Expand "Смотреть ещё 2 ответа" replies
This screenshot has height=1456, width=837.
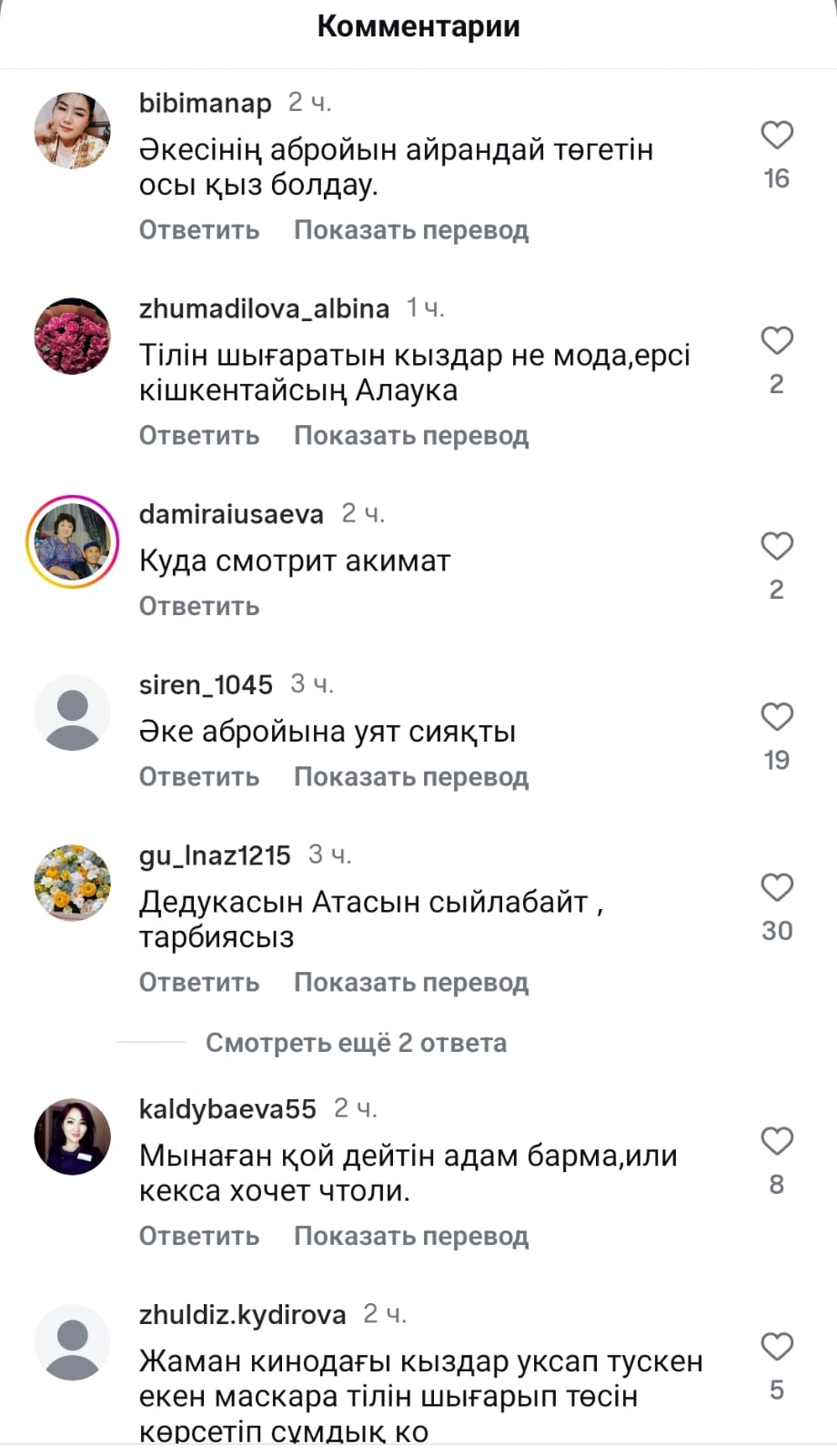click(x=356, y=1043)
